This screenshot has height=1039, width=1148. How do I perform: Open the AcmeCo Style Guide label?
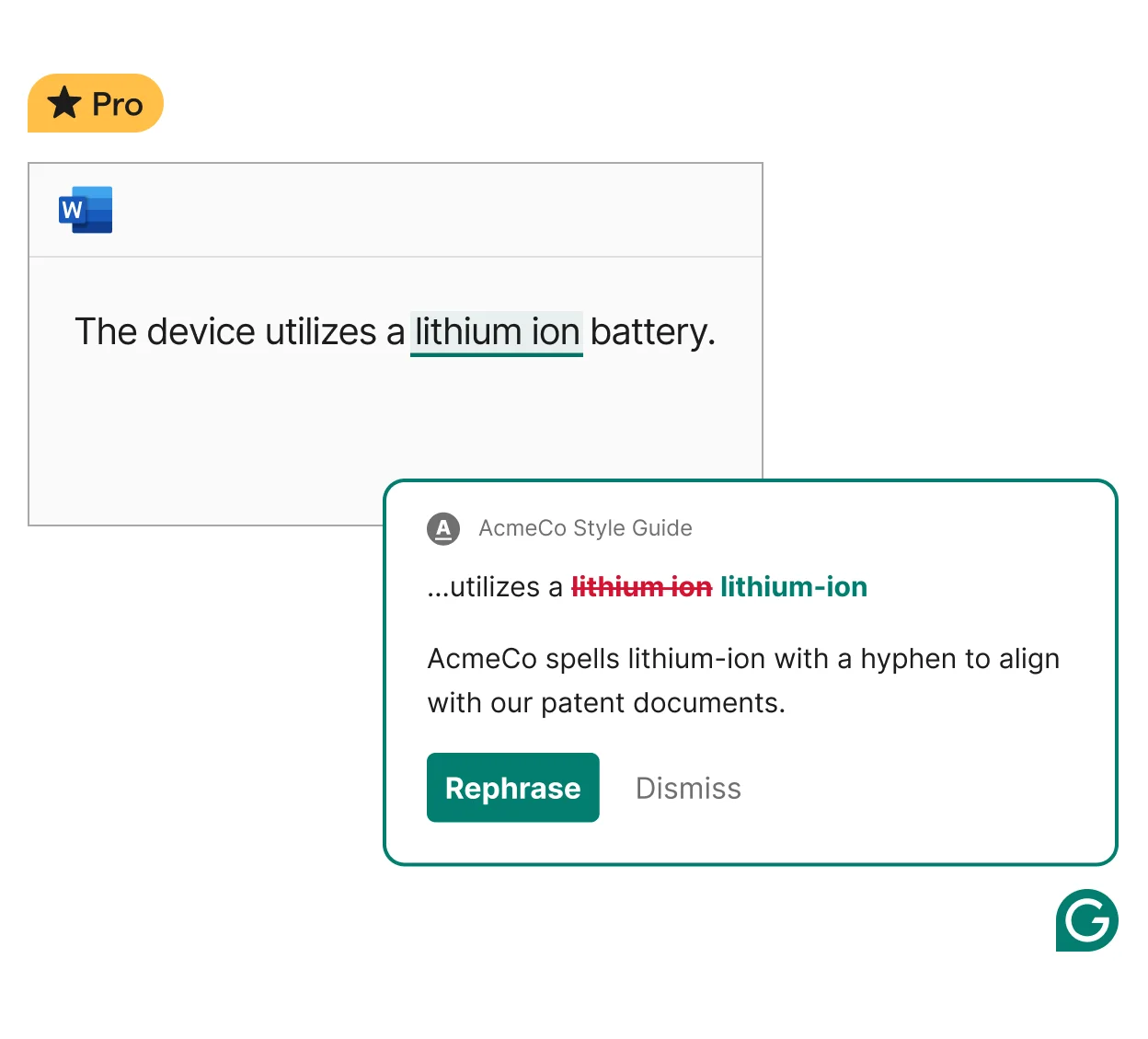(x=585, y=528)
